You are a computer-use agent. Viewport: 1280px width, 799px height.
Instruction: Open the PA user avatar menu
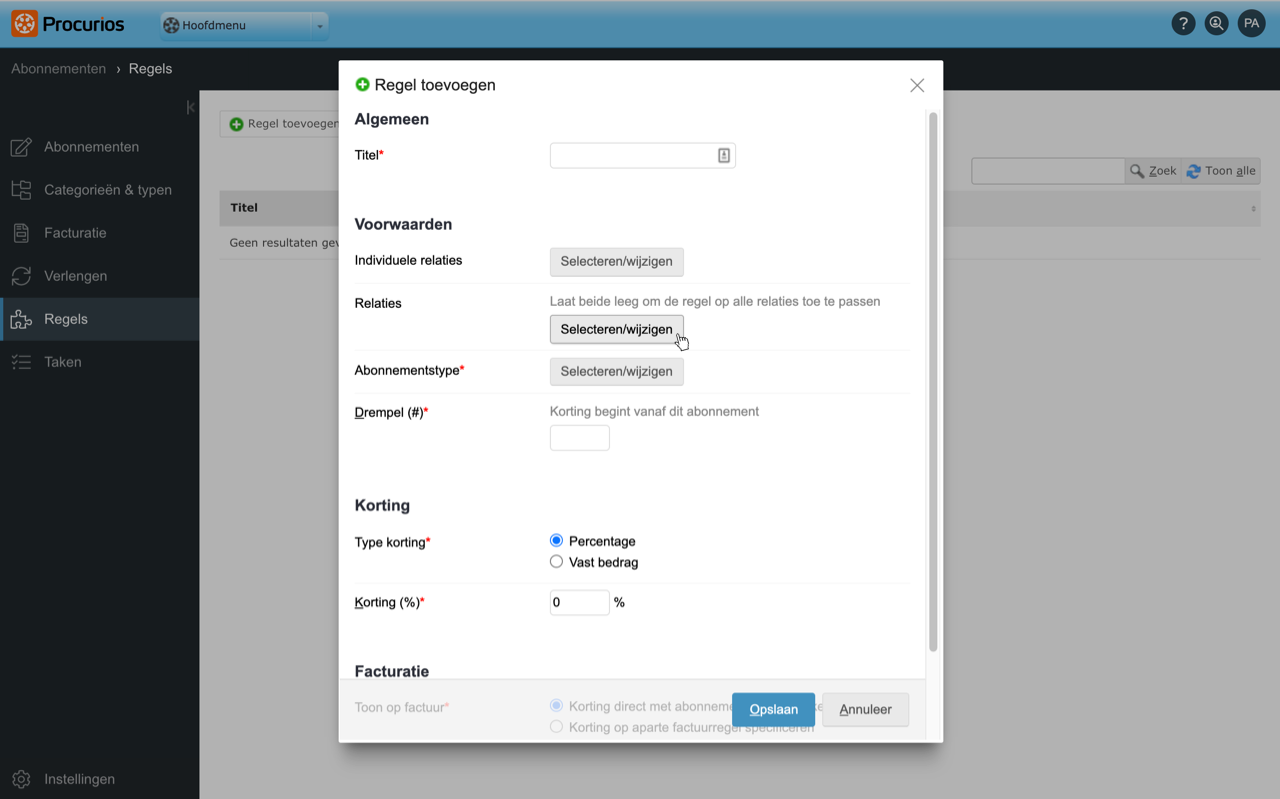click(1251, 24)
